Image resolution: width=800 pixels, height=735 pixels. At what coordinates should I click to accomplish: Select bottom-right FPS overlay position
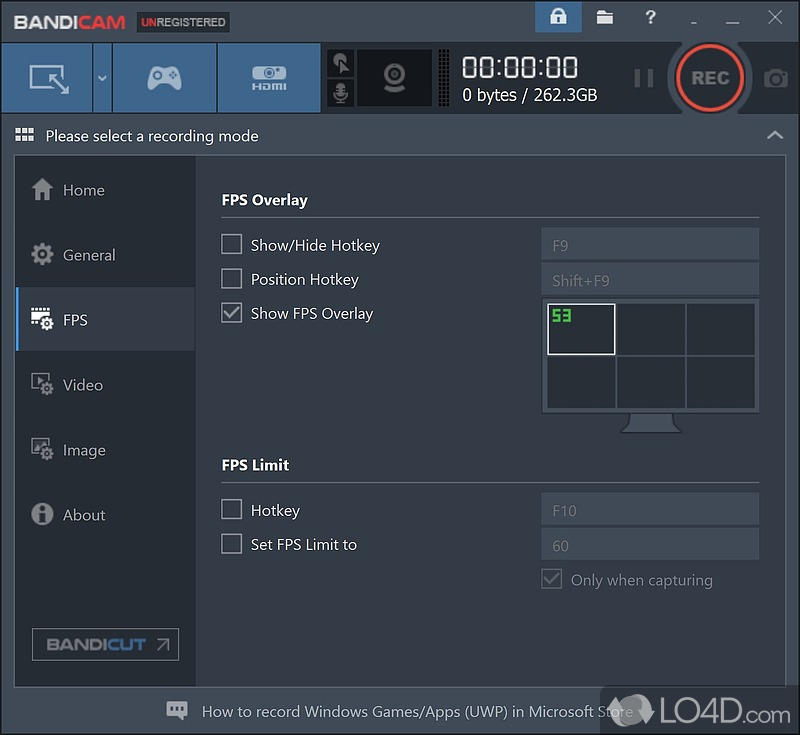pos(720,382)
